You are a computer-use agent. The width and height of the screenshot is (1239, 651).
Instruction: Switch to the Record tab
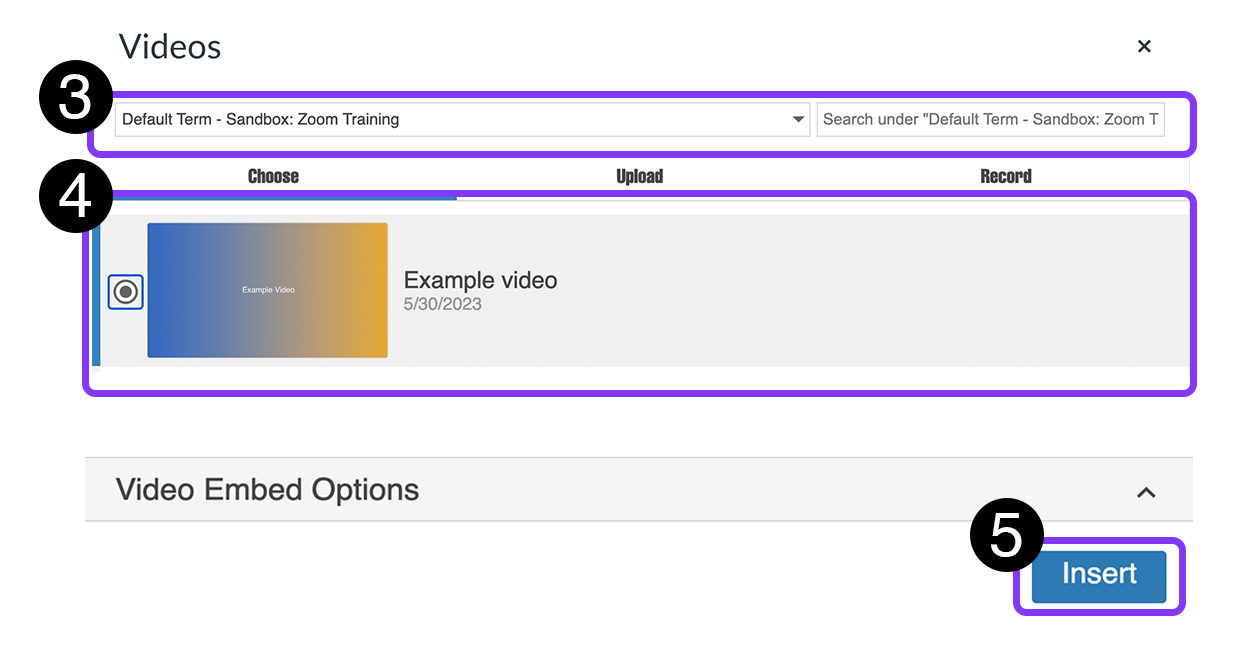click(1005, 176)
